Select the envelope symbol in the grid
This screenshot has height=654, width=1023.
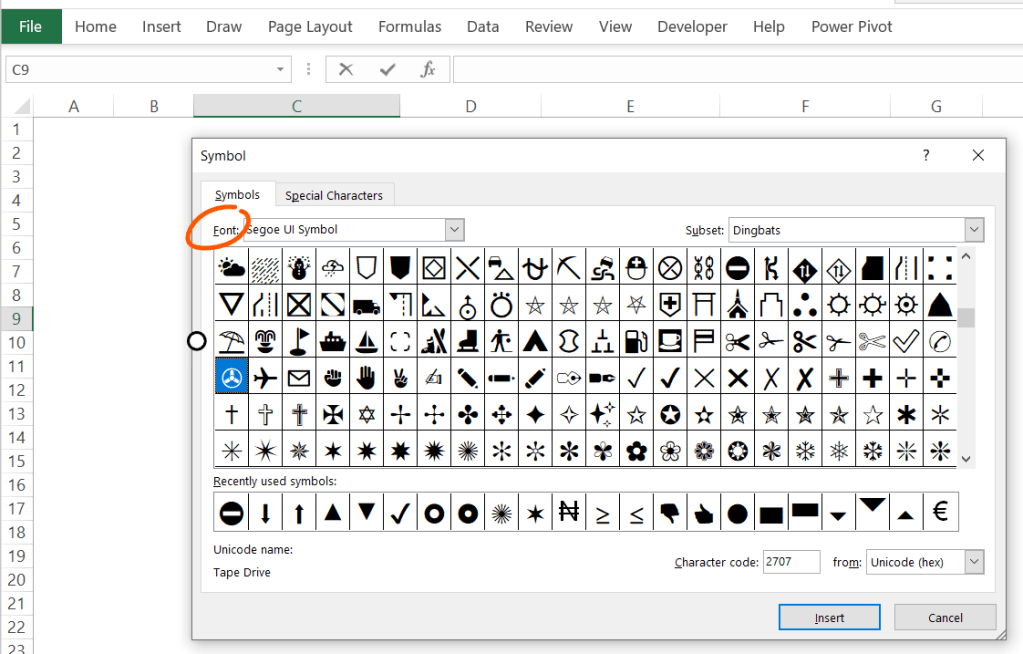coord(299,378)
